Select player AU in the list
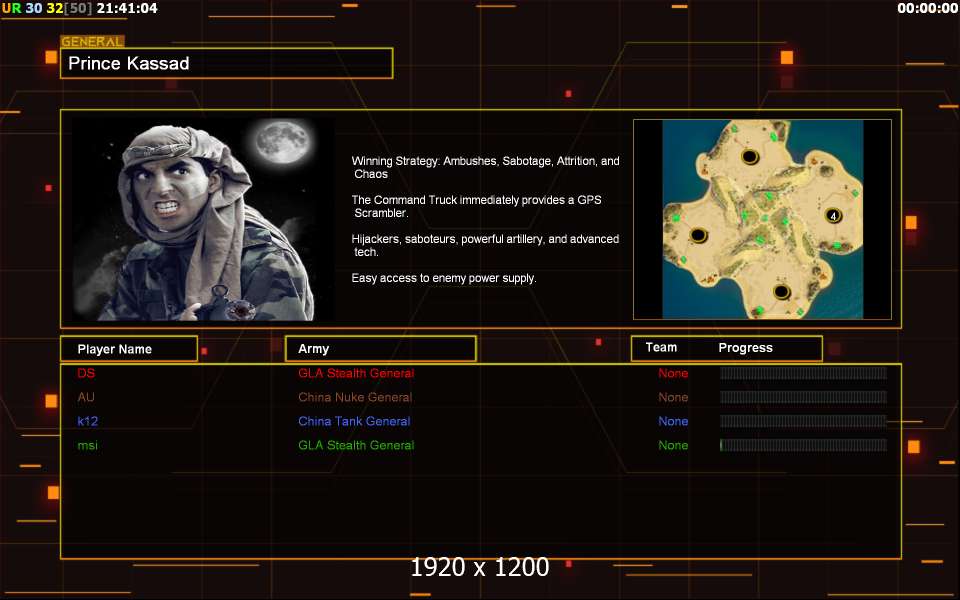The width and height of the screenshot is (960, 600). pos(86,397)
